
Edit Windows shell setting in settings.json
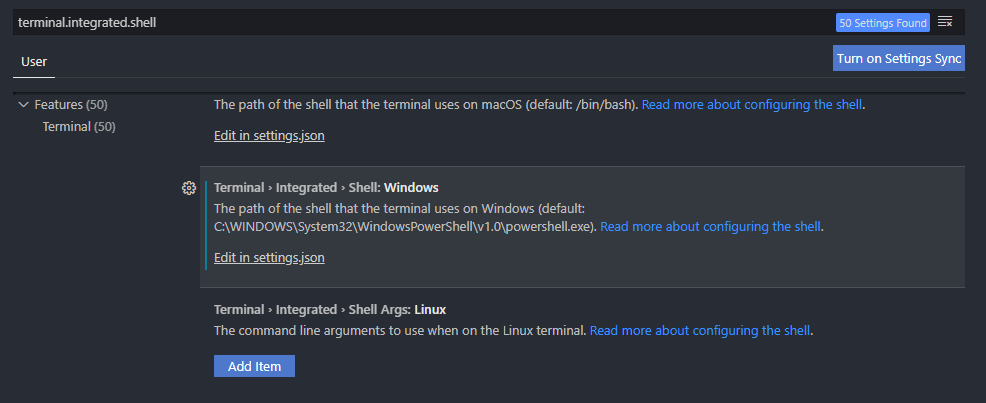(x=269, y=257)
